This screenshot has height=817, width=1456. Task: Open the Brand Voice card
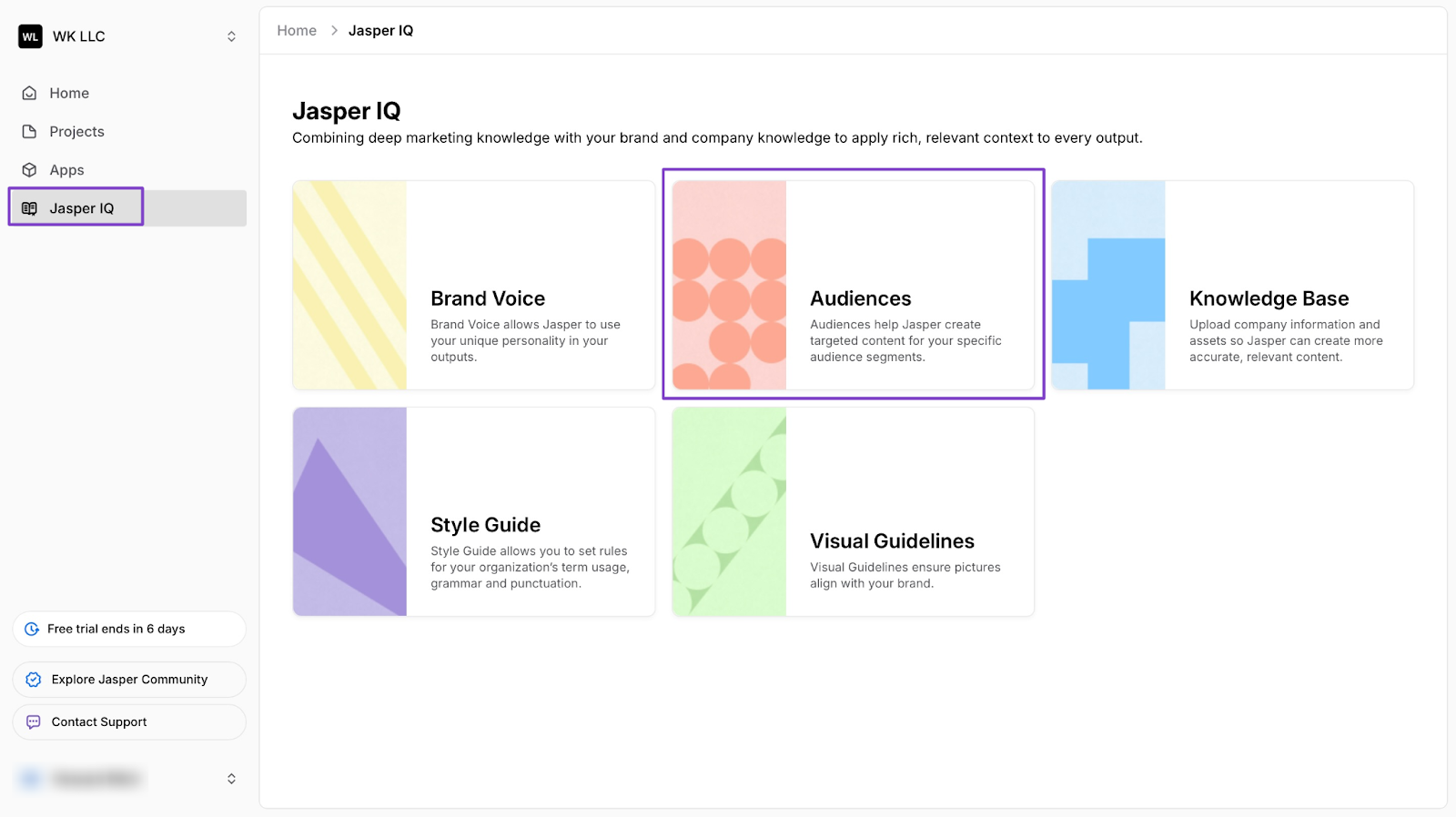coord(474,285)
